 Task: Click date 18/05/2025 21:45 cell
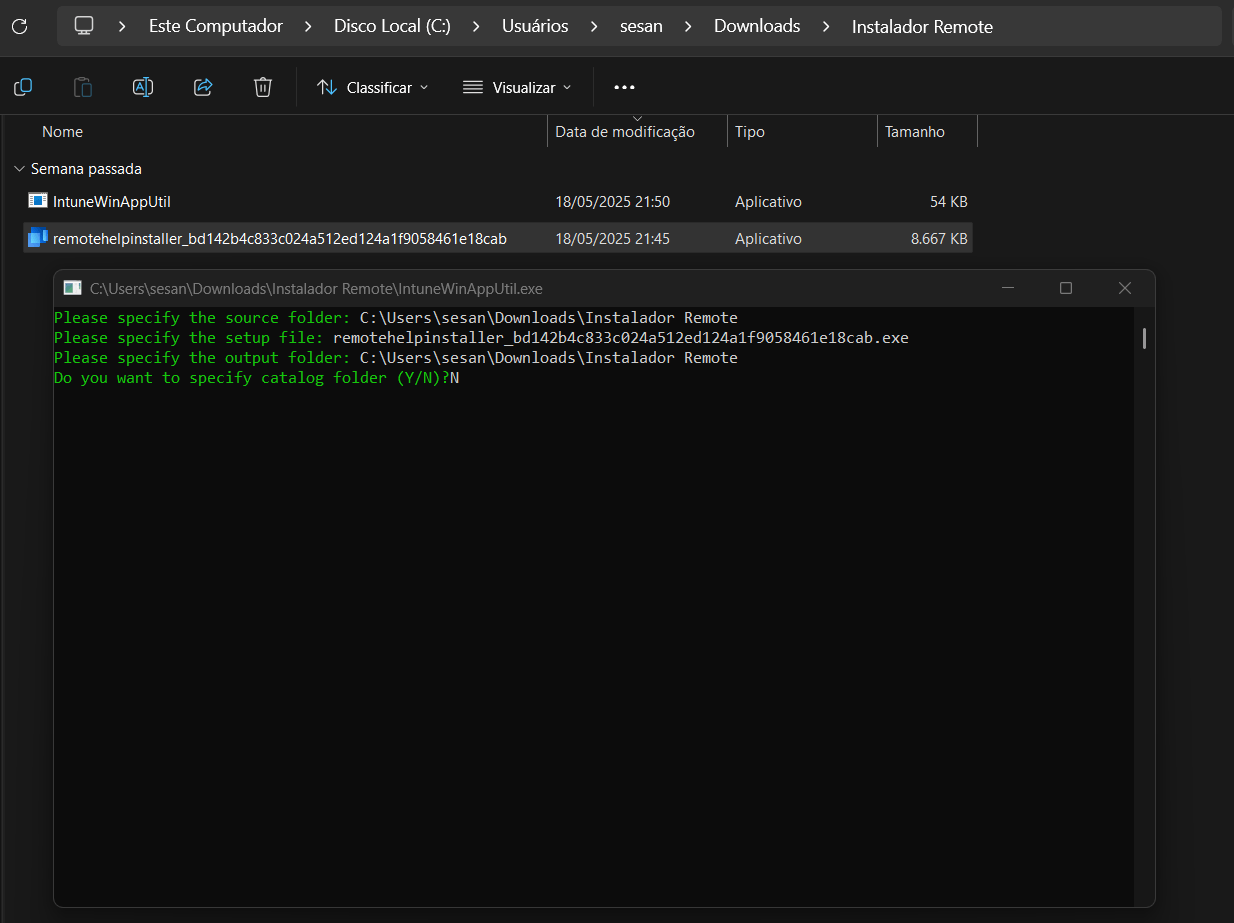tap(612, 239)
